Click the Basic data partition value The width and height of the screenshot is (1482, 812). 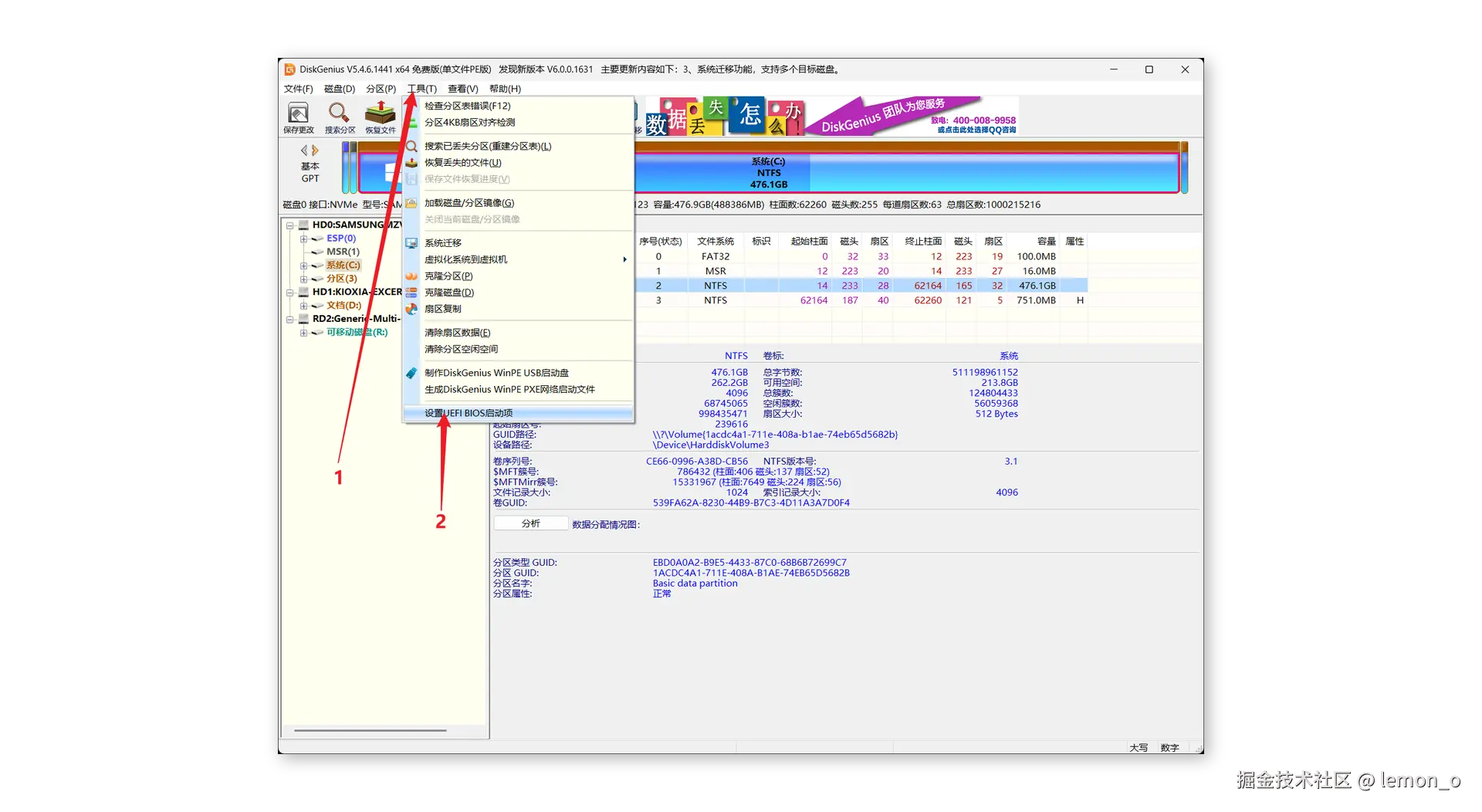[x=695, y=584]
